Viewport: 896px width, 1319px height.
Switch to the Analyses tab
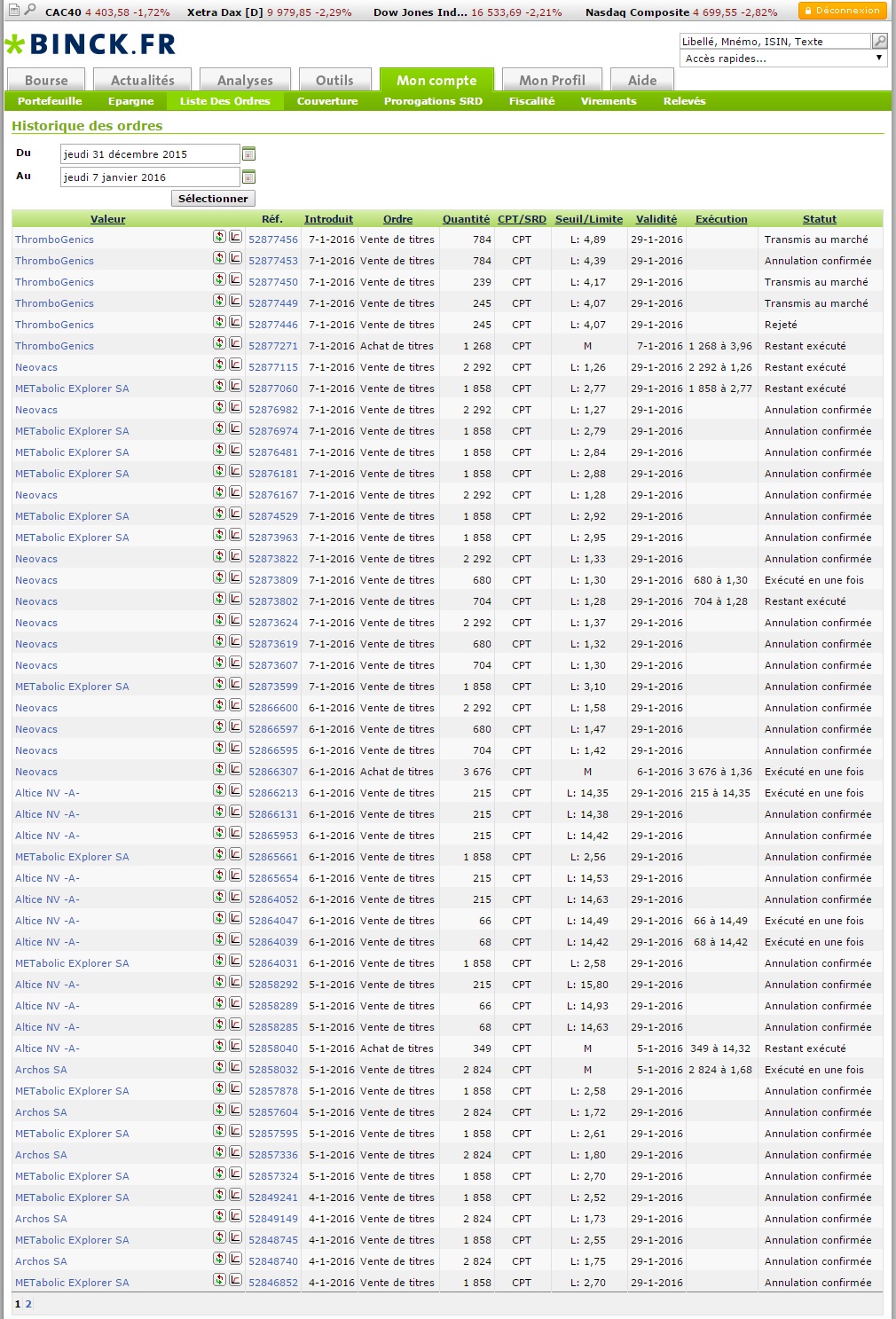pos(245,80)
